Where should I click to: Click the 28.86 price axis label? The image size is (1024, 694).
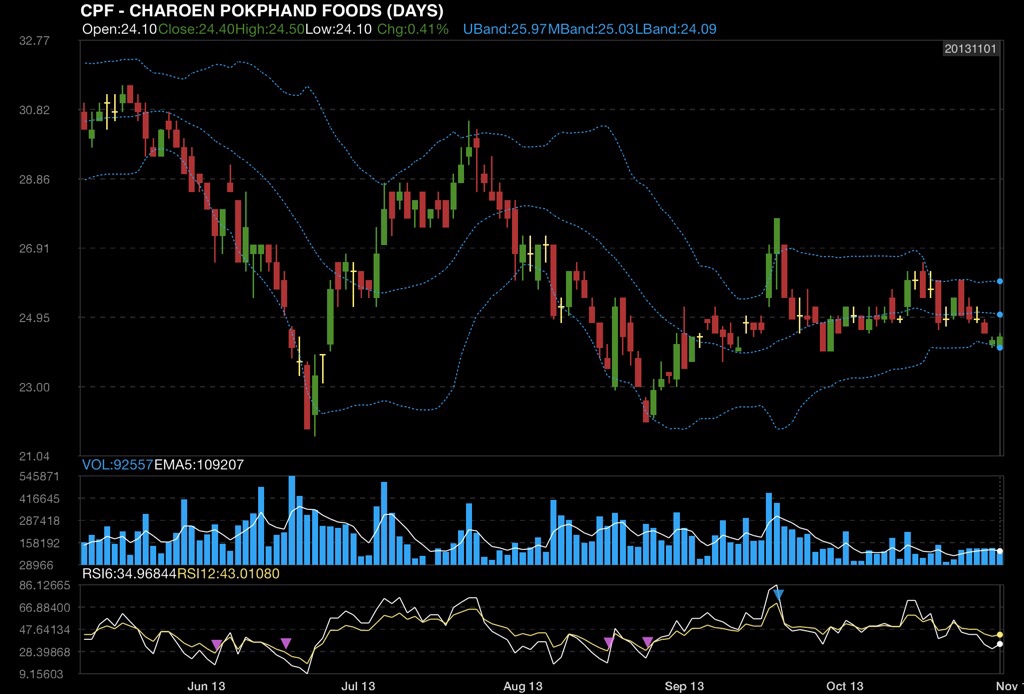click(x=35, y=179)
